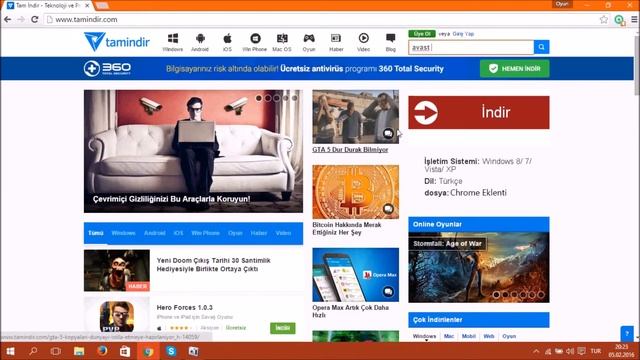640x360 pixels.
Task: Open the Stormfall: Age of War game banner
Action: coord(479,267)
